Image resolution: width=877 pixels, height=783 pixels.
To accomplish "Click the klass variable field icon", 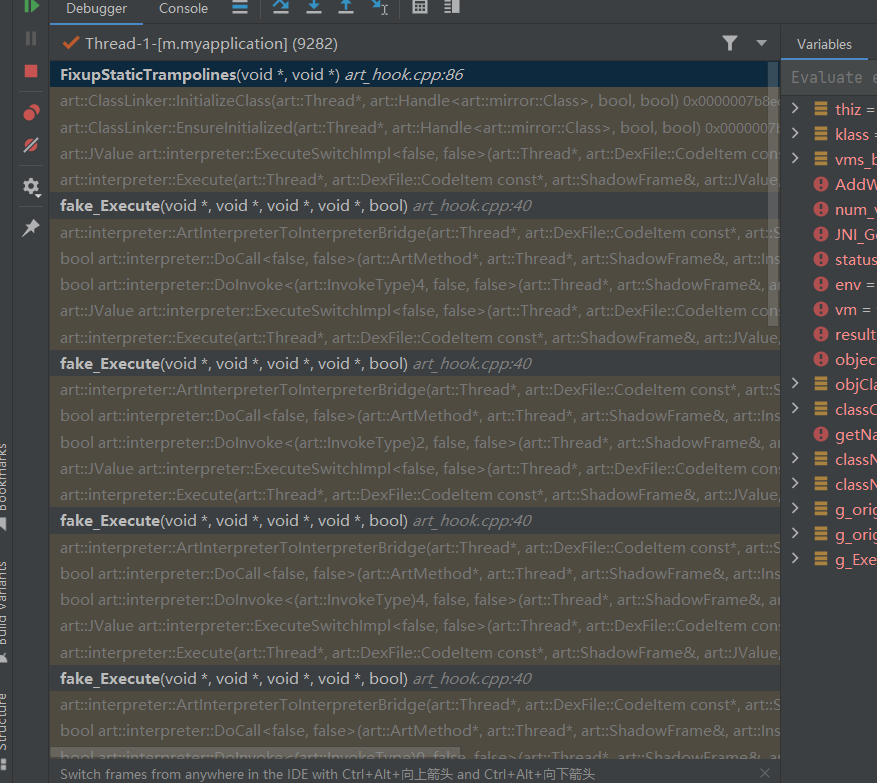I will point(821,134).
